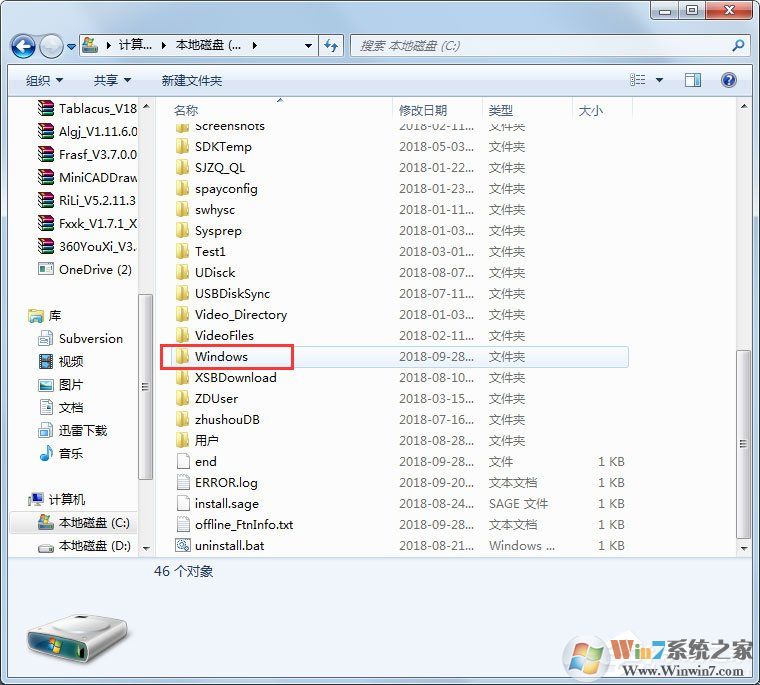Select Tablacus_V18 archive in sidebar
The height and width of the screenshot is (685, 760).
pyautogui.click(x=87, y=108)
